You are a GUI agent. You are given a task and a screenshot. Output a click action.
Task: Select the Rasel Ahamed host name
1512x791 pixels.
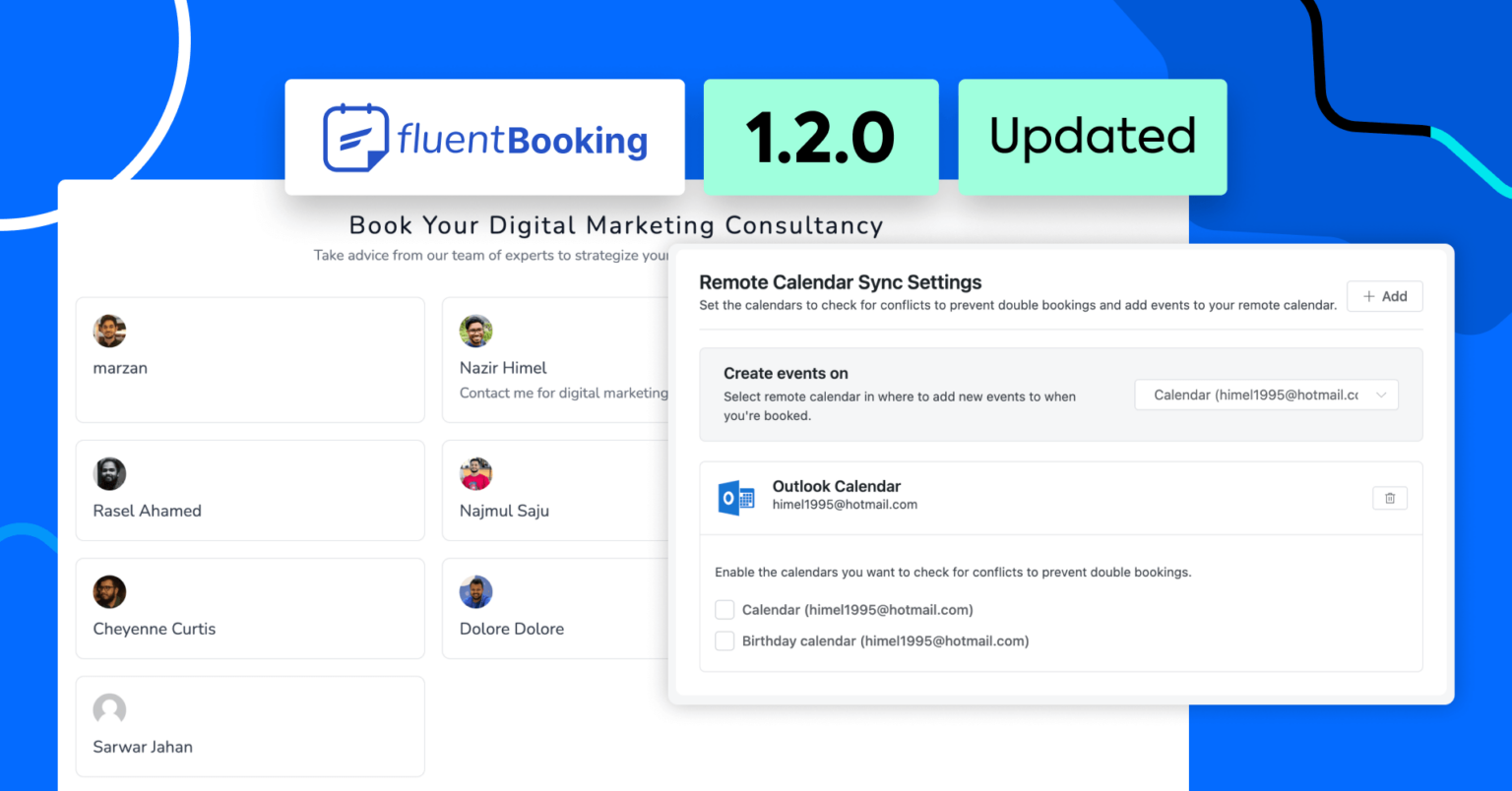[147, 511]
